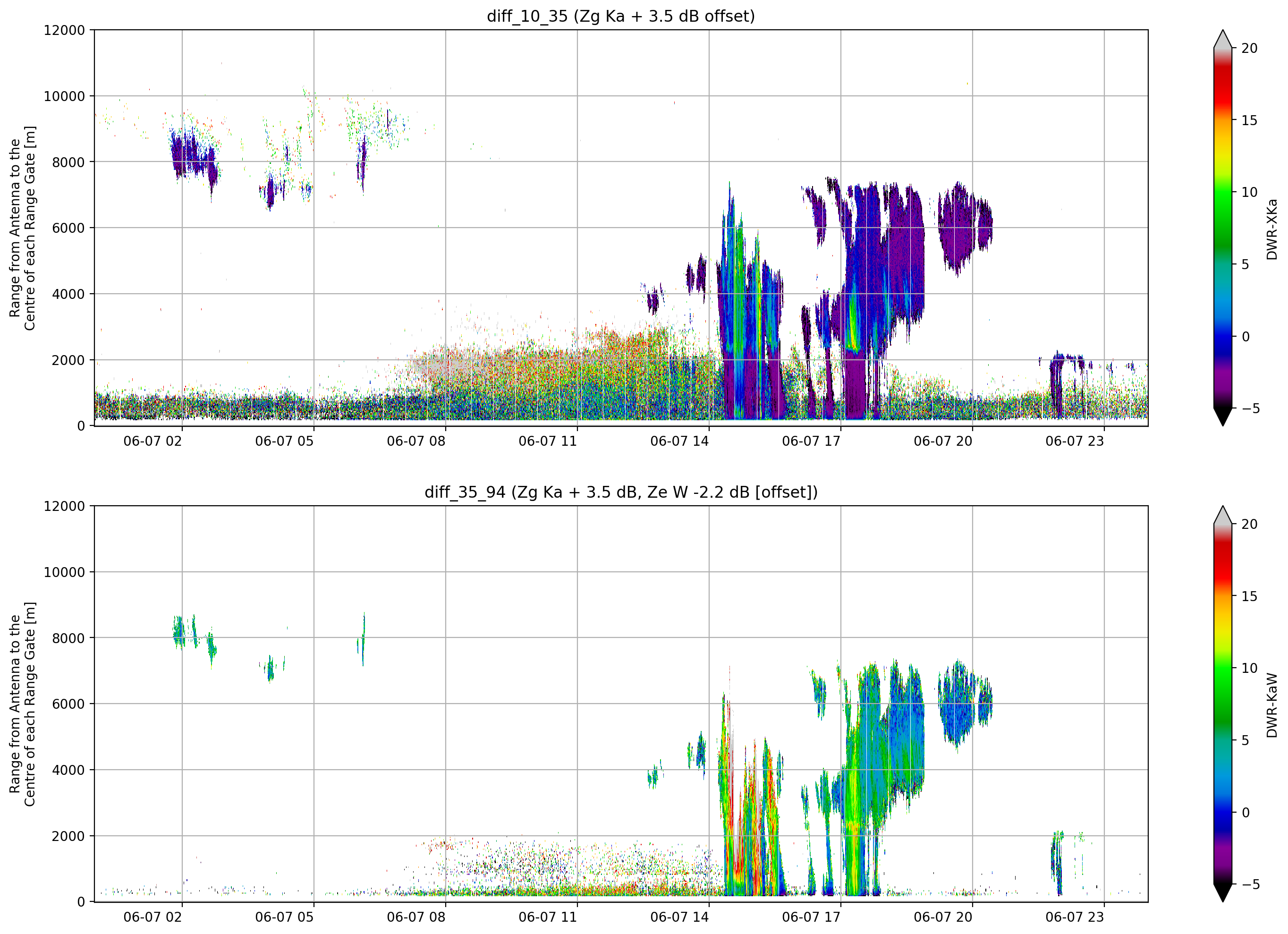This screenshot has width=1288, height=934.
Task: Select the '10000' y-tick on the top plot
Action: click(x=64, y=96)
